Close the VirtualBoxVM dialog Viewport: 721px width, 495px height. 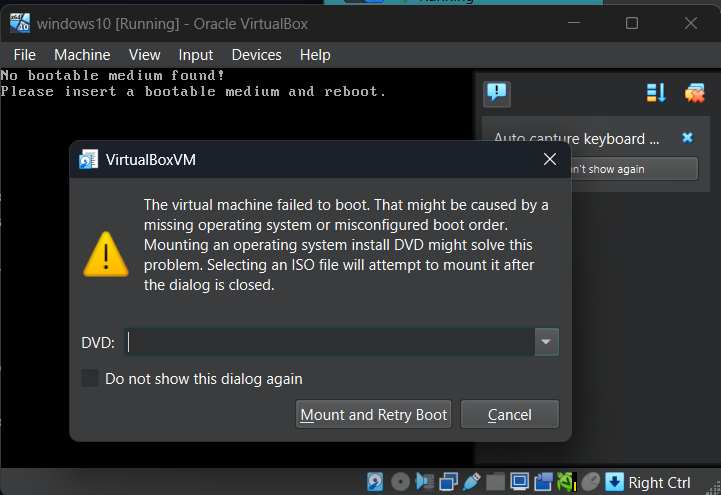pyautogui.click(x=550, y=159)
